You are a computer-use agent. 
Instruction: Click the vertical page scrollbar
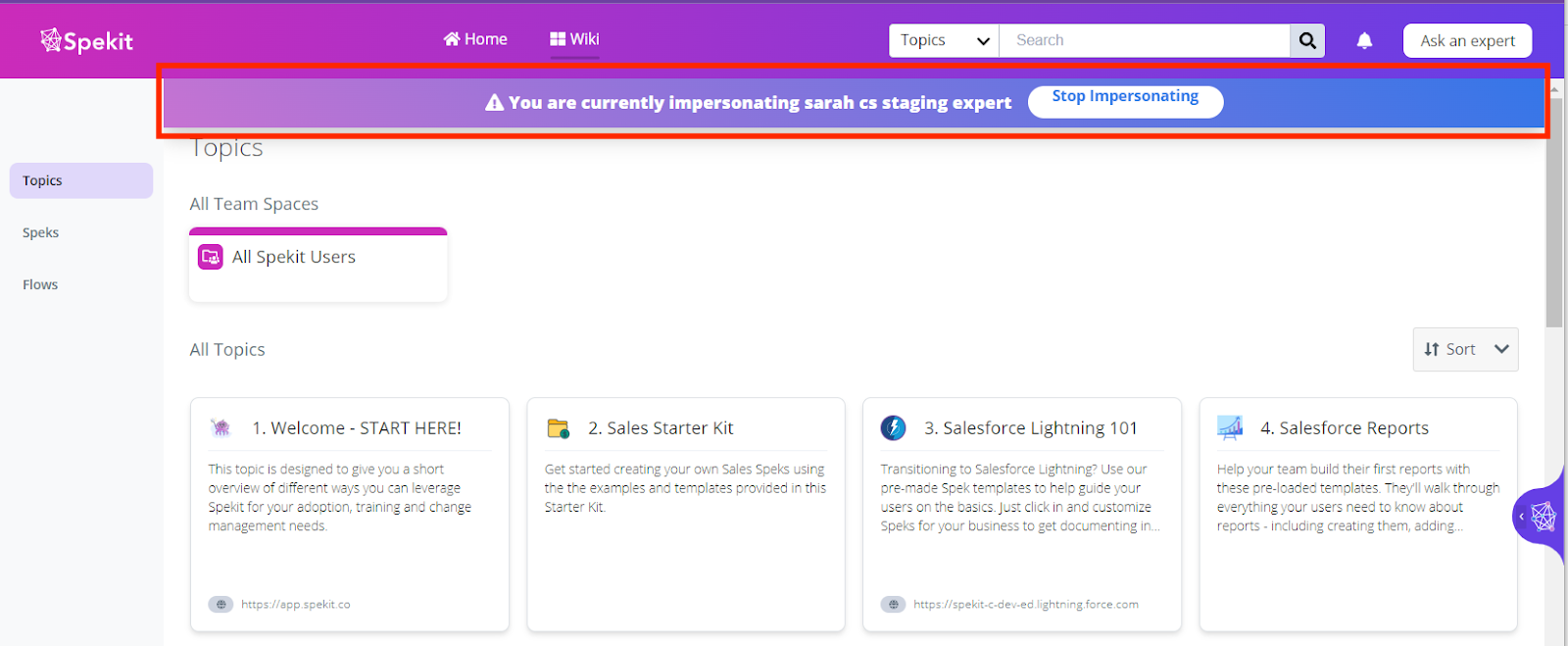1554,230
